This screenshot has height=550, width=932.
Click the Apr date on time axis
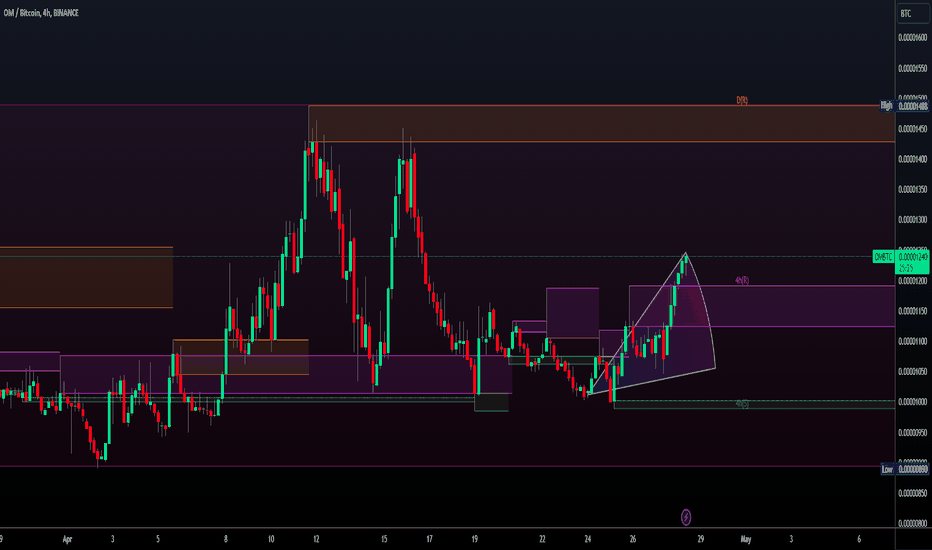(x=67, y=539)
